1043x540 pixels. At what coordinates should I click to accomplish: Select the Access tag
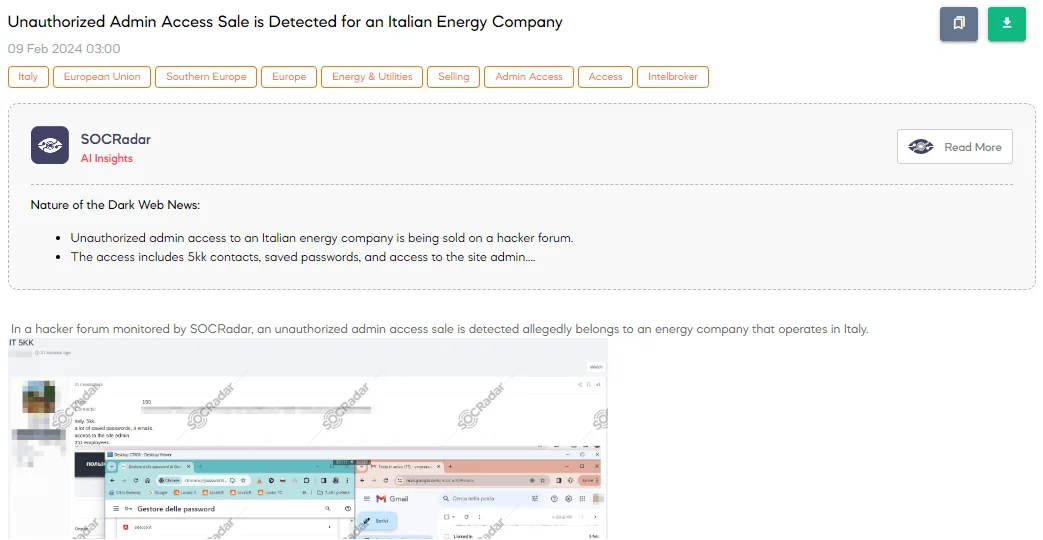click(x=605, y=76)
